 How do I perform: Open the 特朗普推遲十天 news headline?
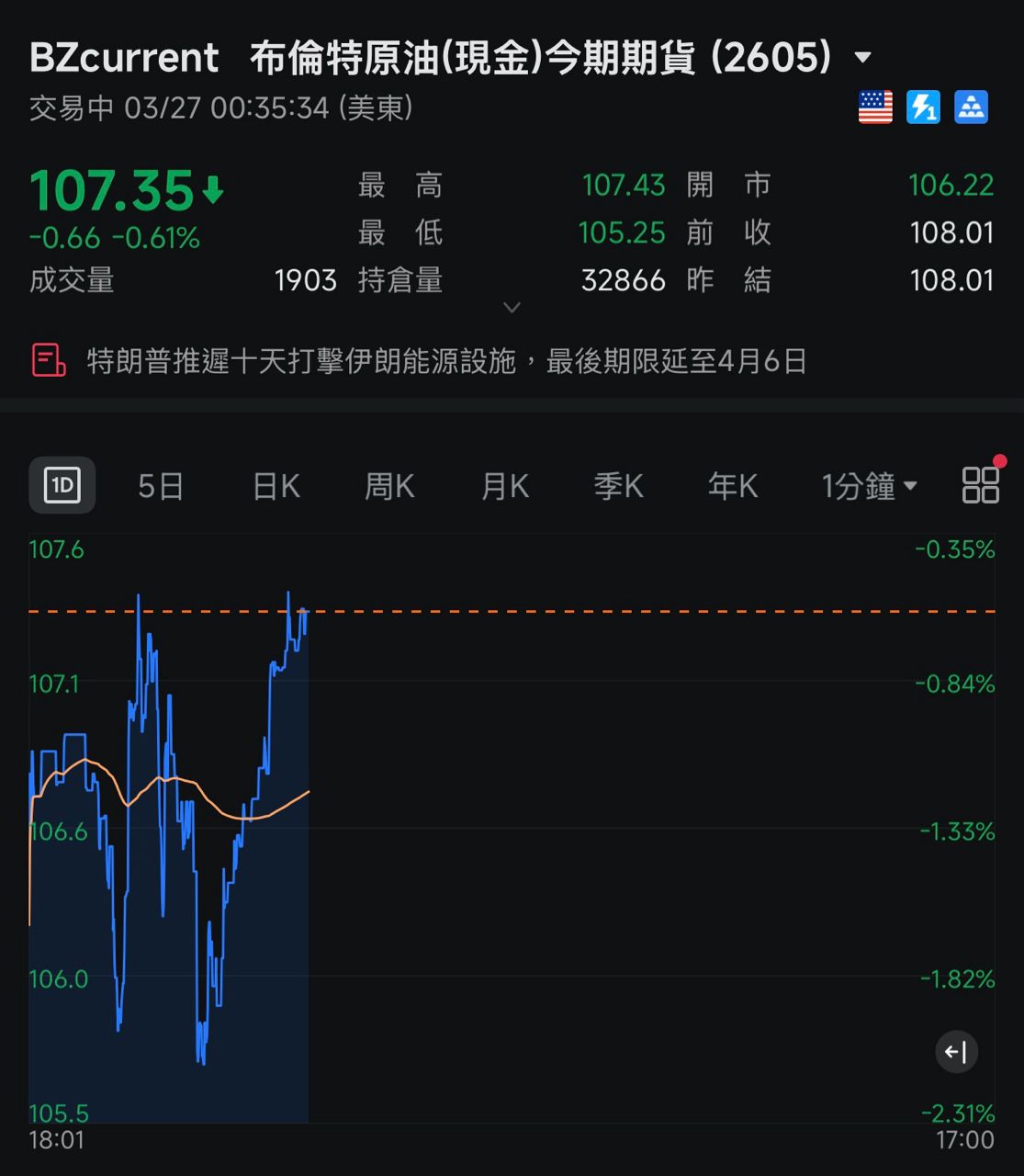[x=446, y=361]
